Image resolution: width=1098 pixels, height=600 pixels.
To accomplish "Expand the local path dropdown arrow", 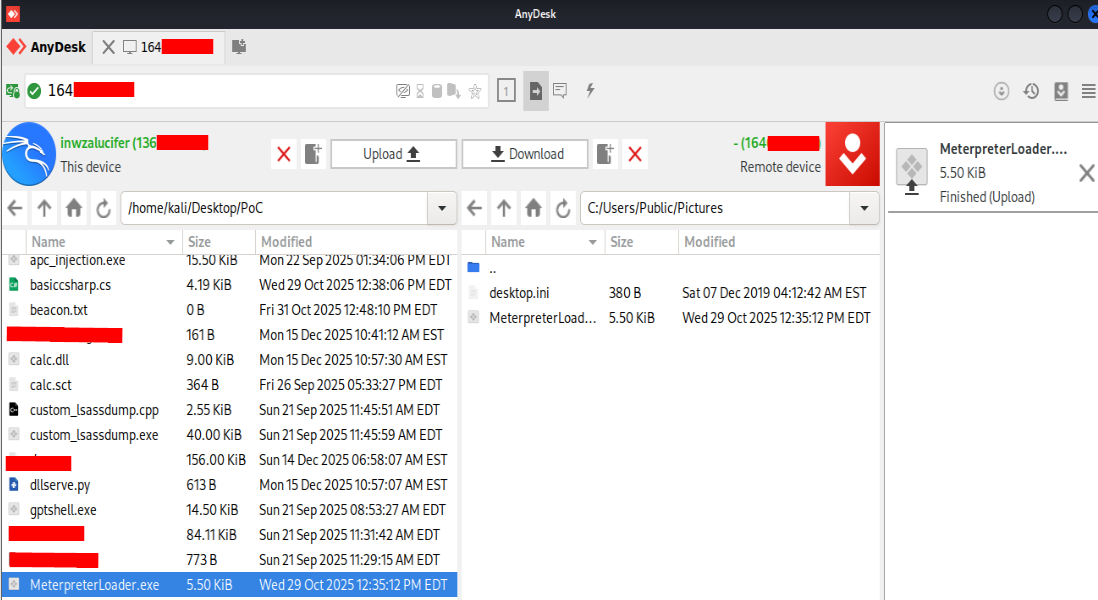I will tap(442, 208).
